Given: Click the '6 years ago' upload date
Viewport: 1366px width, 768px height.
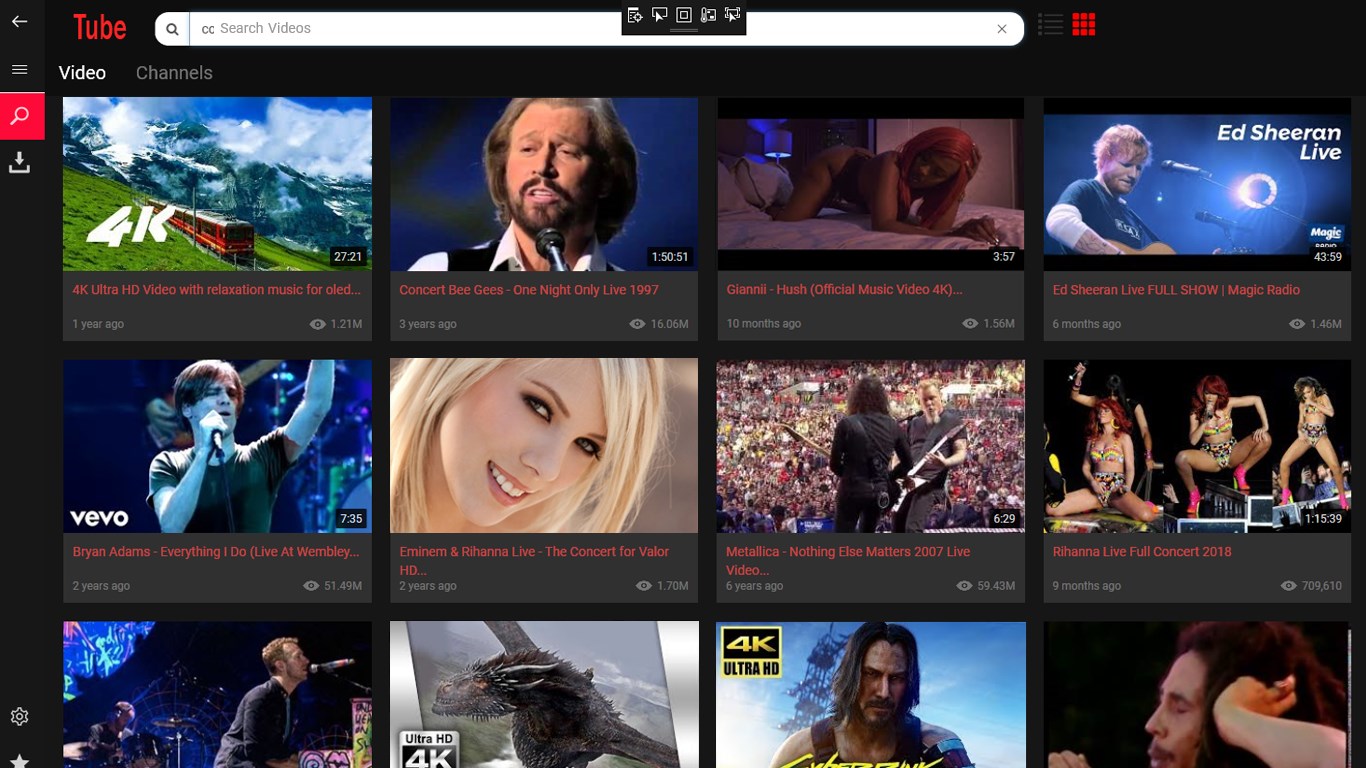Looking at the screenshot, I should coord(755,586).
